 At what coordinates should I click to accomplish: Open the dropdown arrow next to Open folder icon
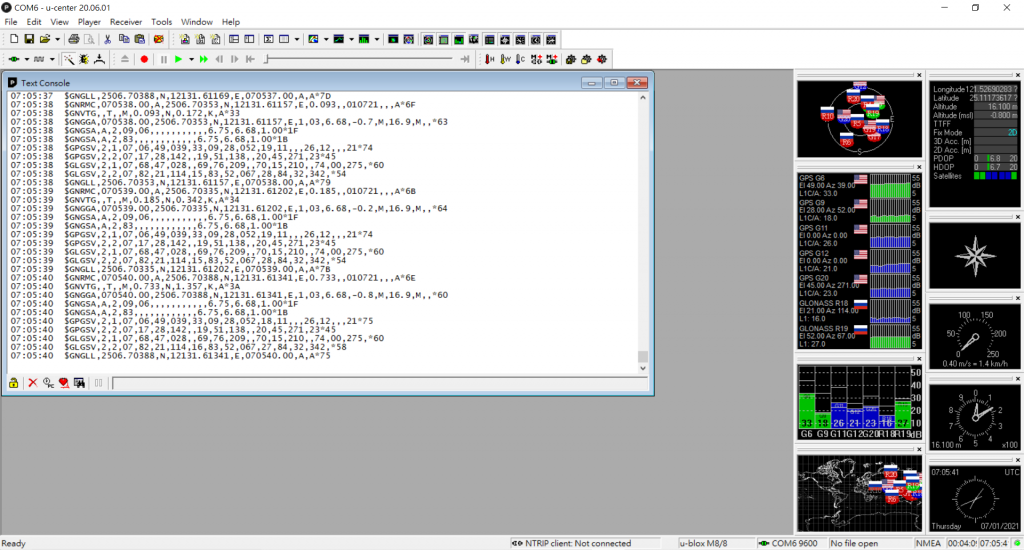click(55, 39)
